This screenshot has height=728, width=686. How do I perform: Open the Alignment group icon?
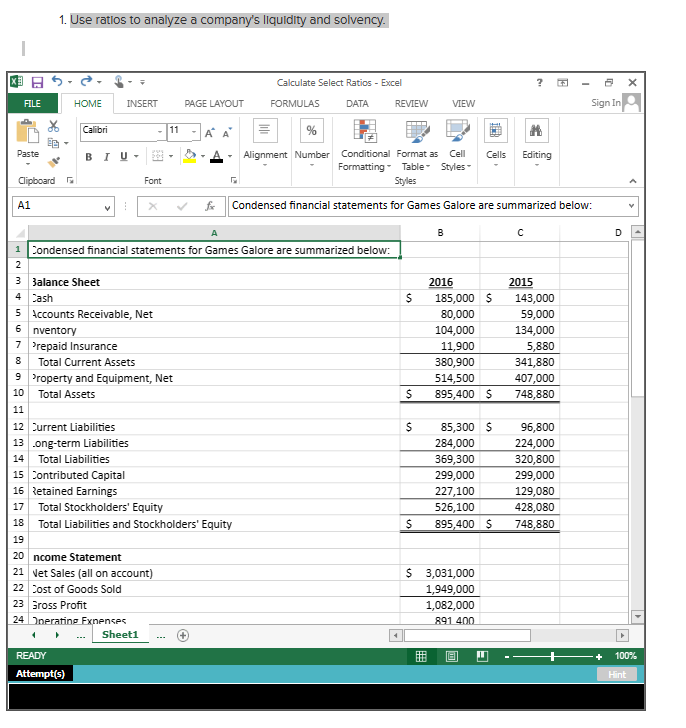(x=265, y=130)
